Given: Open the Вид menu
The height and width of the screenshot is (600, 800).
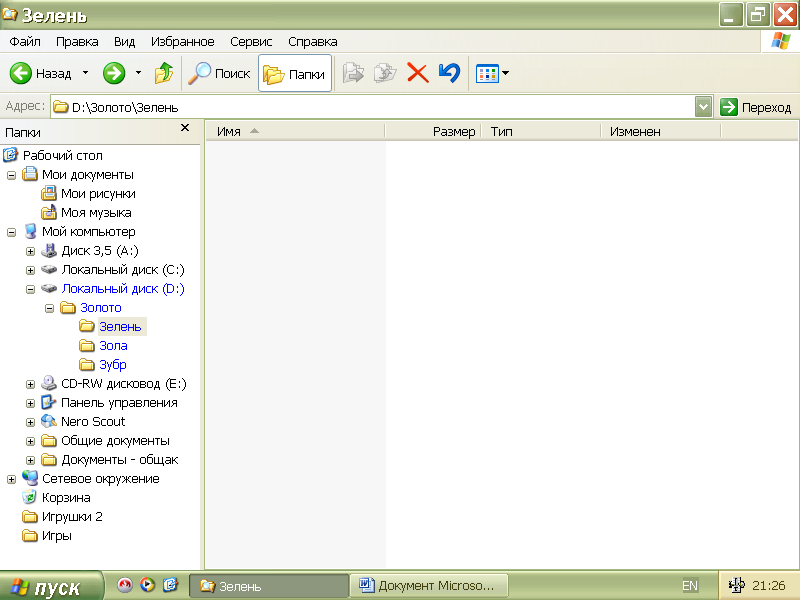Looking at the screenshot, I should [124, 41].
